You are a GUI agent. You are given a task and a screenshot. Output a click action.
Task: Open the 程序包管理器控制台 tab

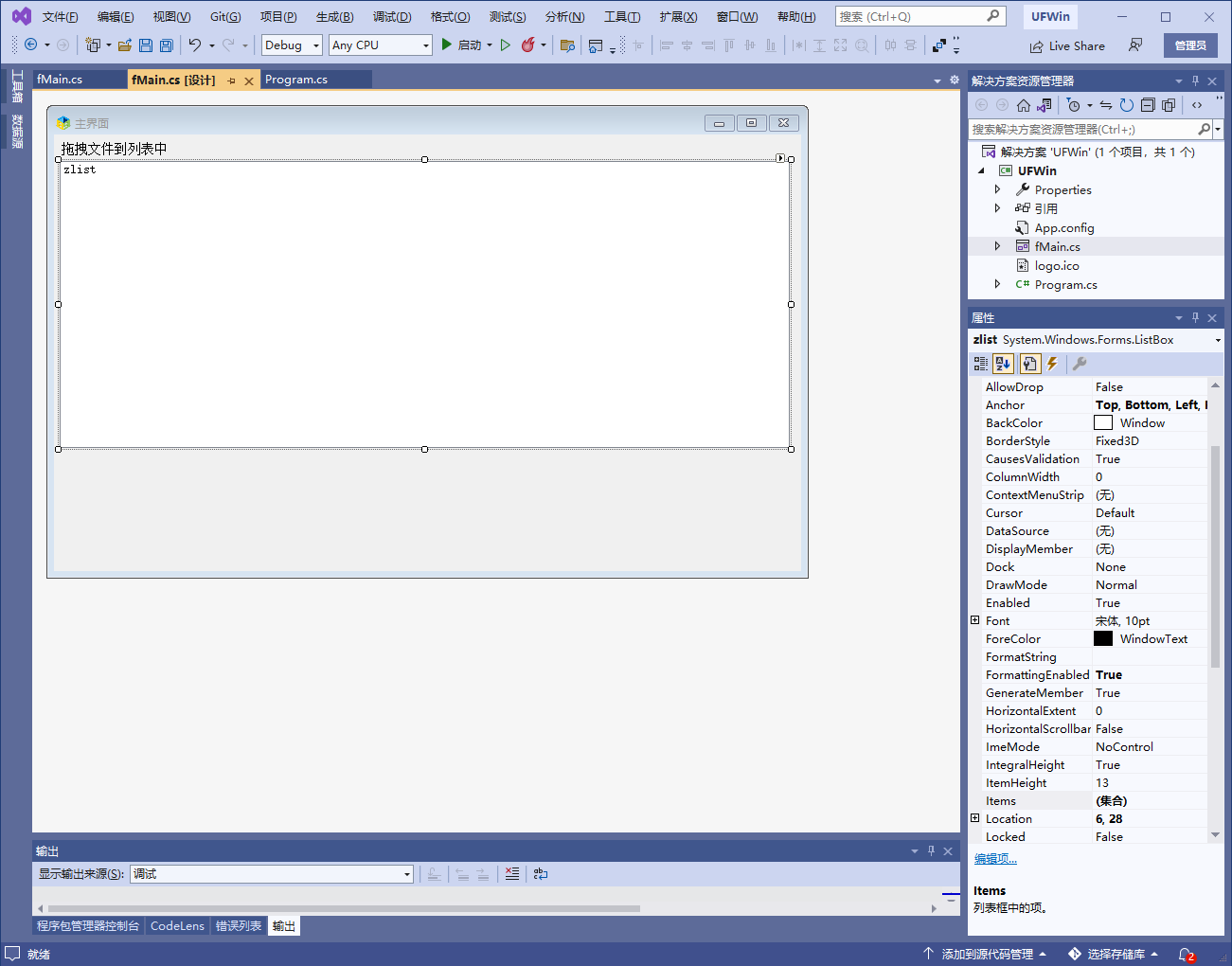coord(88,926)
